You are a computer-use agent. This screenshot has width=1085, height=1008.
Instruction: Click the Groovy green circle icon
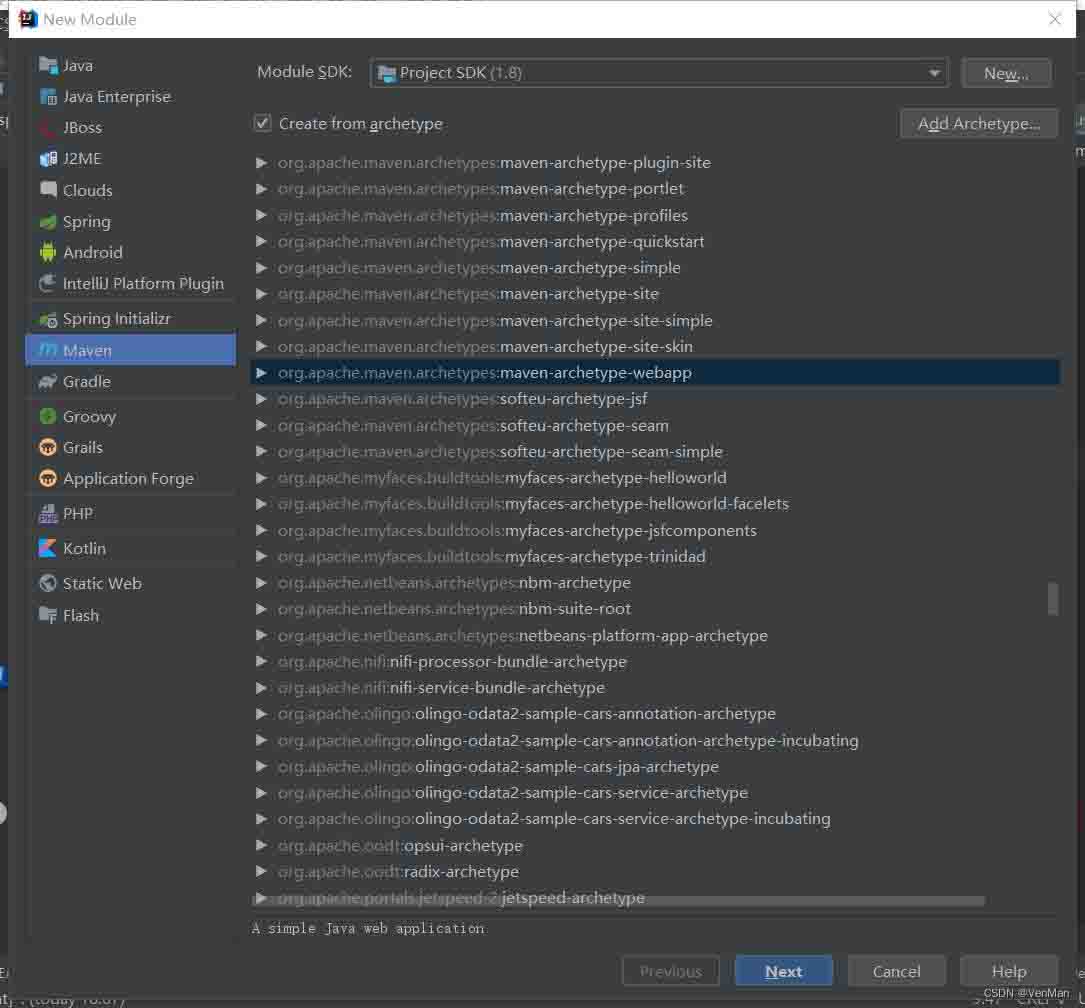pos(48,416)
